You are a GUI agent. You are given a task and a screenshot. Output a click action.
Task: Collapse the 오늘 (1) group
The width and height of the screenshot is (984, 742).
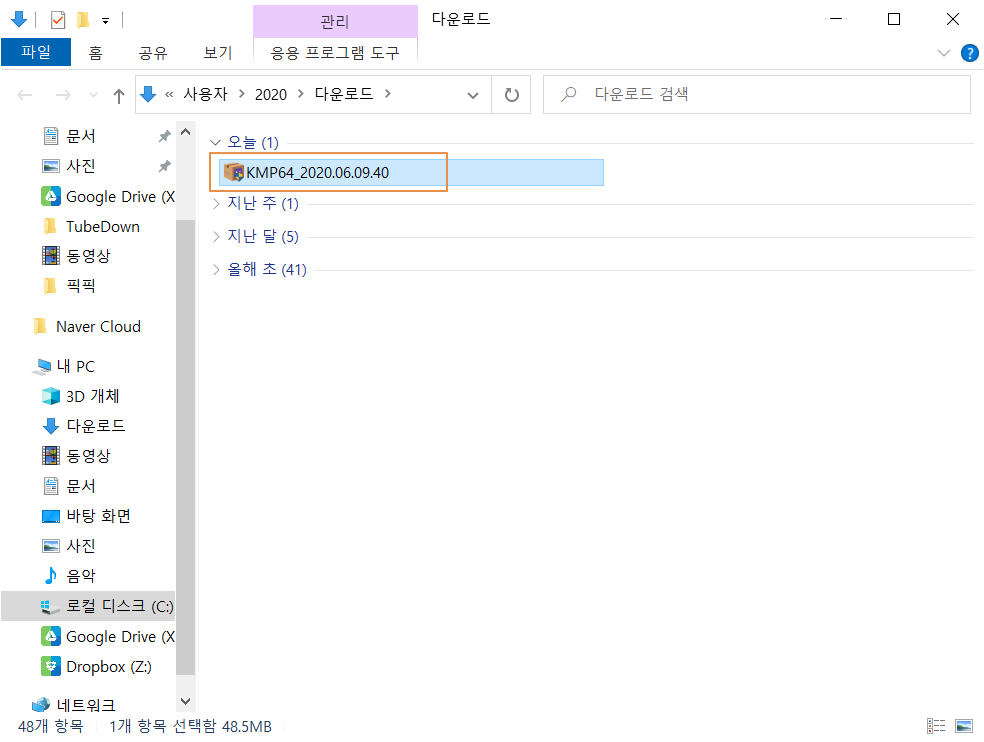coord(215,143)
